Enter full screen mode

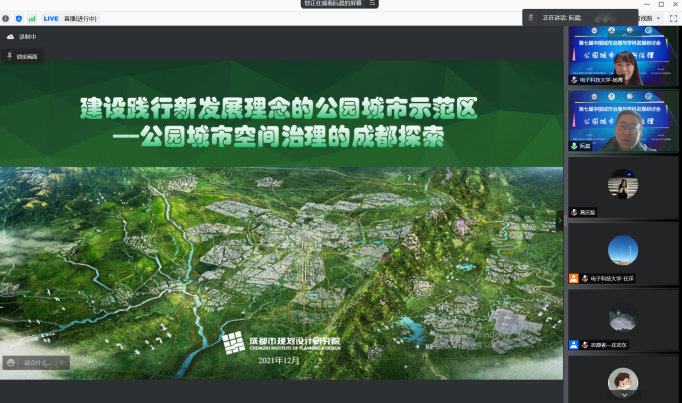point(673,18)
